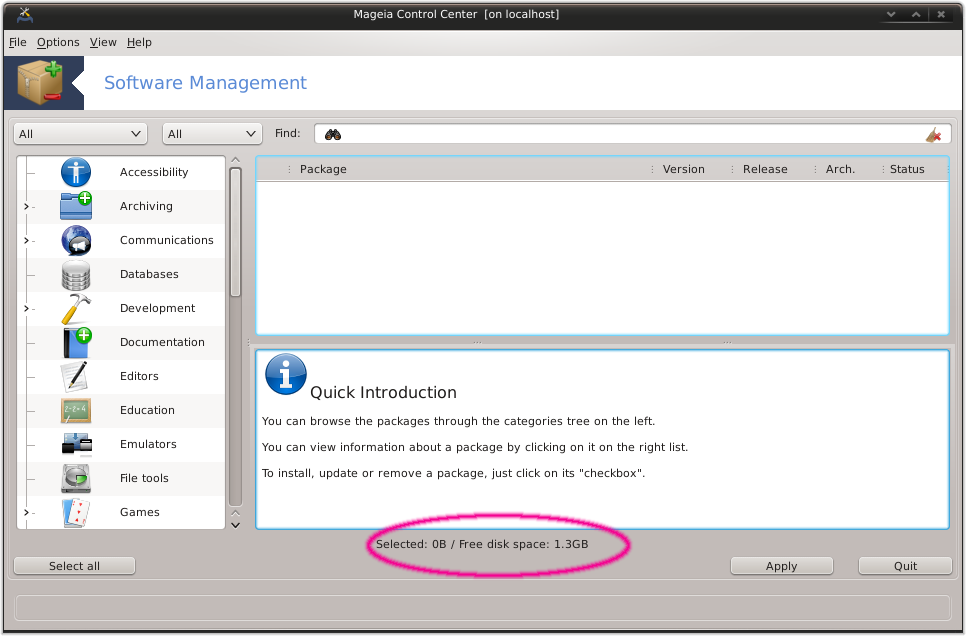966x636 pixels.
Task: Open the Options menu
Action: coord(58,42)
